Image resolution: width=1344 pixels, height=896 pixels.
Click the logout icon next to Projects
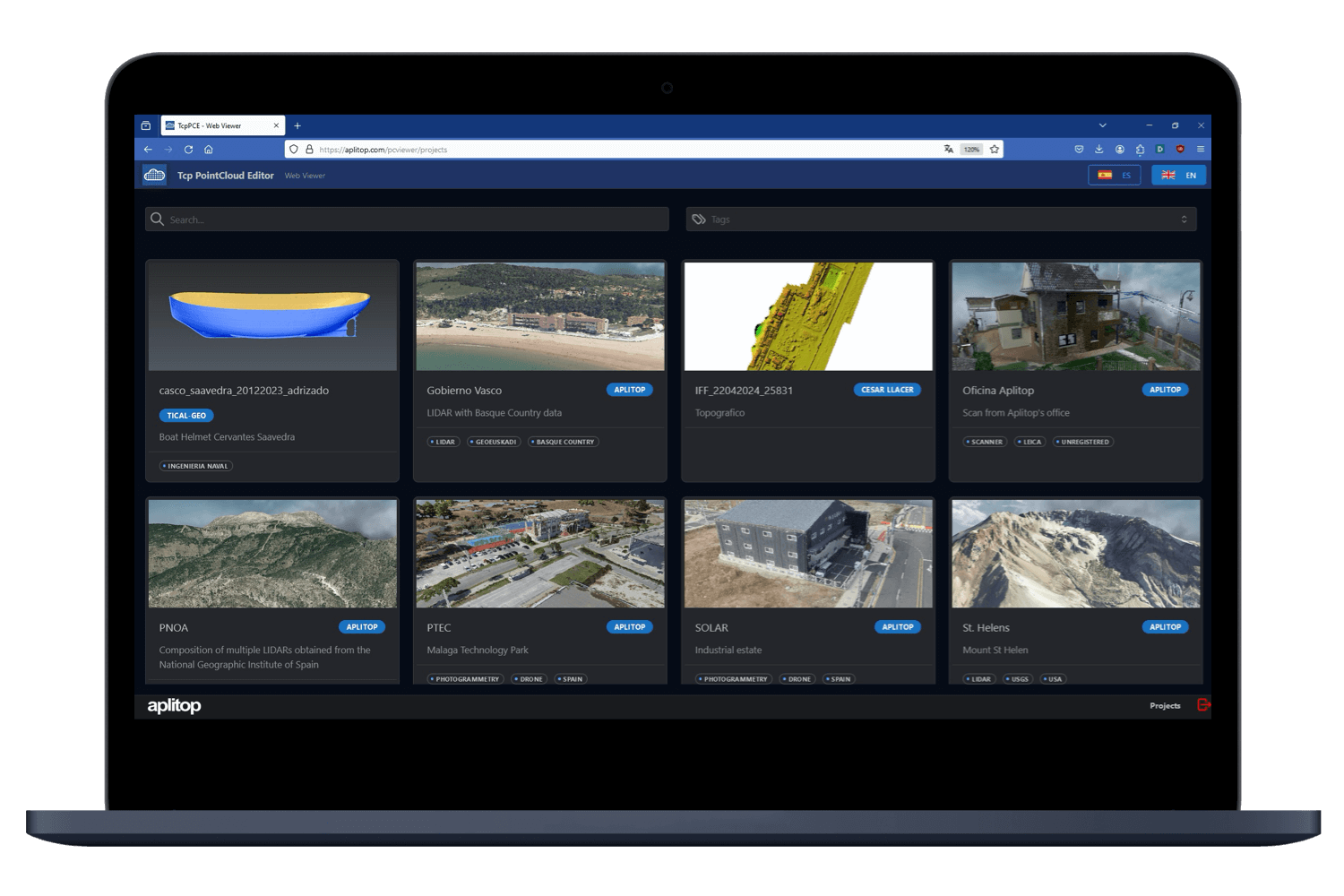pyautogui.click(x=1203, y=705)
